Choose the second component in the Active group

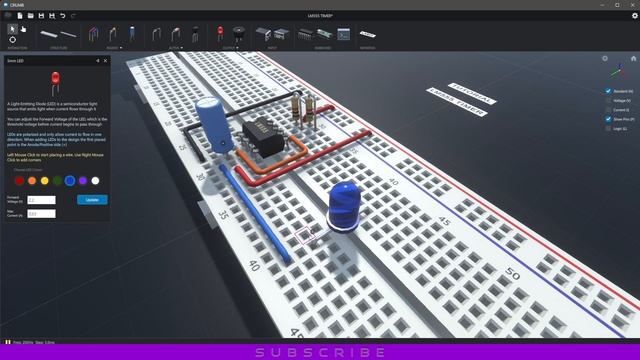(176, 34)
